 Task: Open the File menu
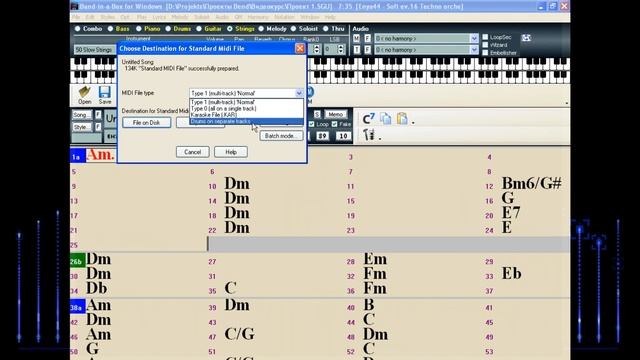pyautogui.click(x=76, y=17)
